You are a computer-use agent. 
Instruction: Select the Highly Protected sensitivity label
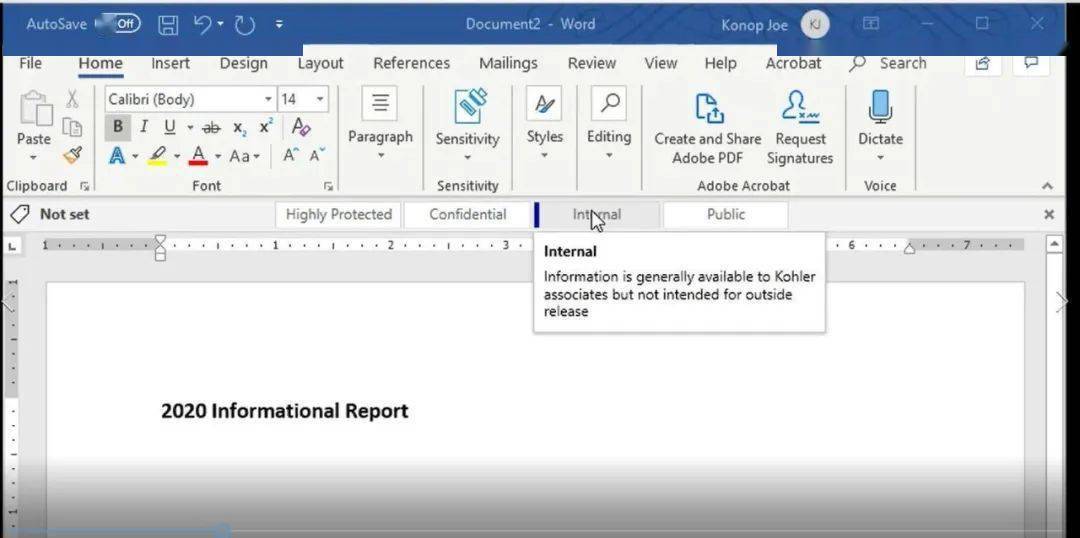(x=338, y=214)
